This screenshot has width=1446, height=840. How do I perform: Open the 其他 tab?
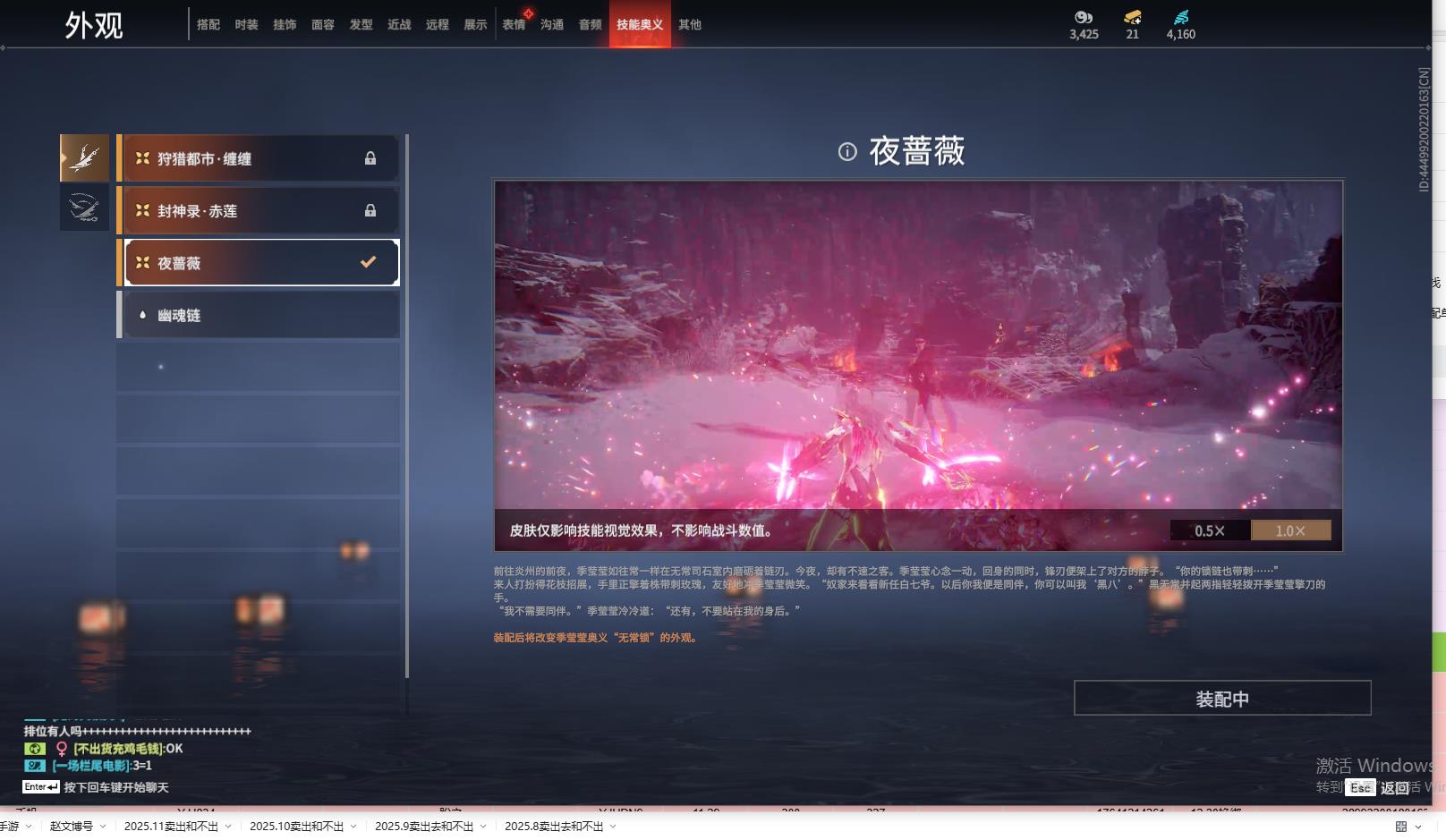click(690, 24)
